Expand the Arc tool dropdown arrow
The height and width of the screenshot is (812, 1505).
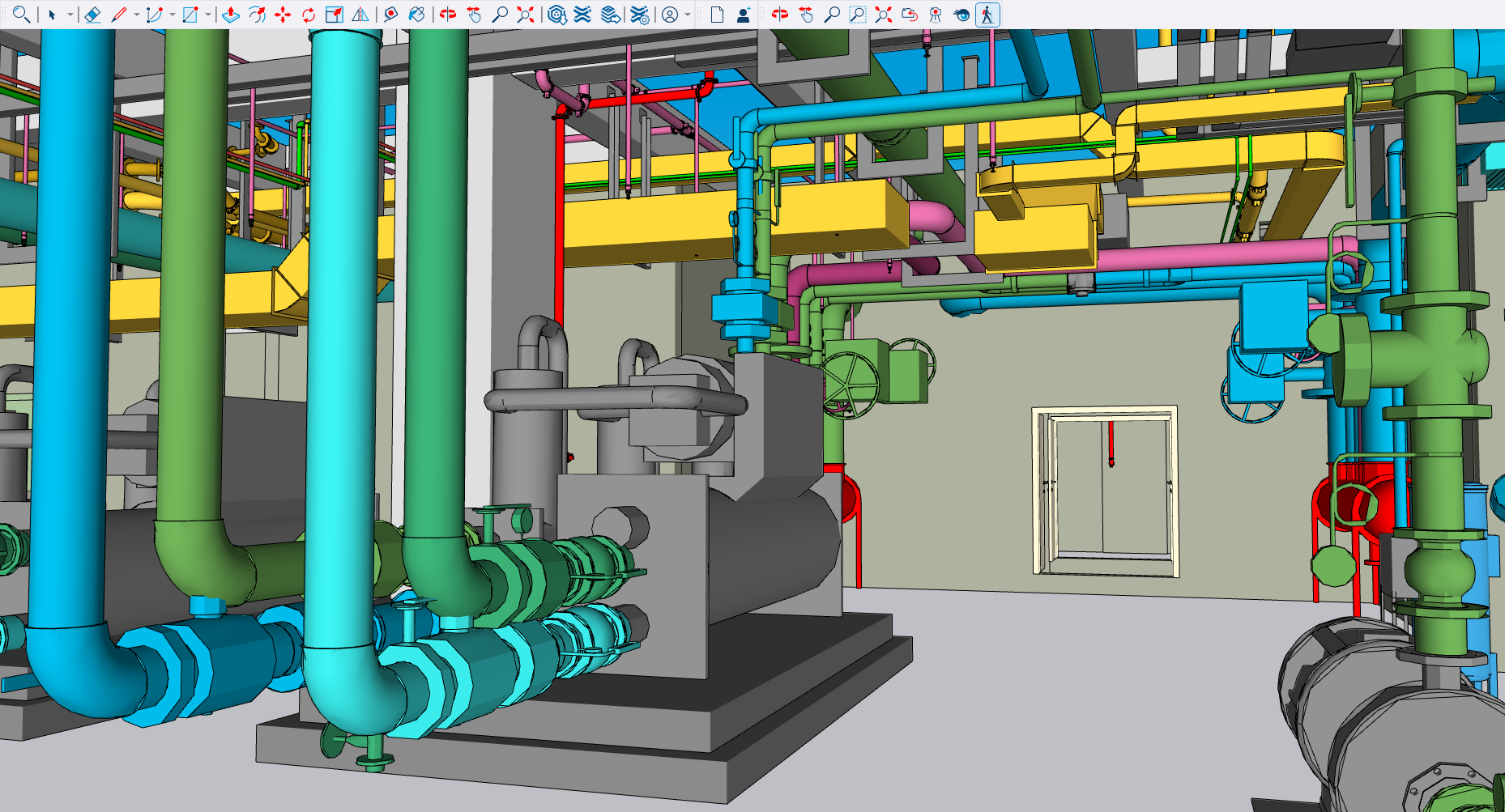(x=173, y=15)
